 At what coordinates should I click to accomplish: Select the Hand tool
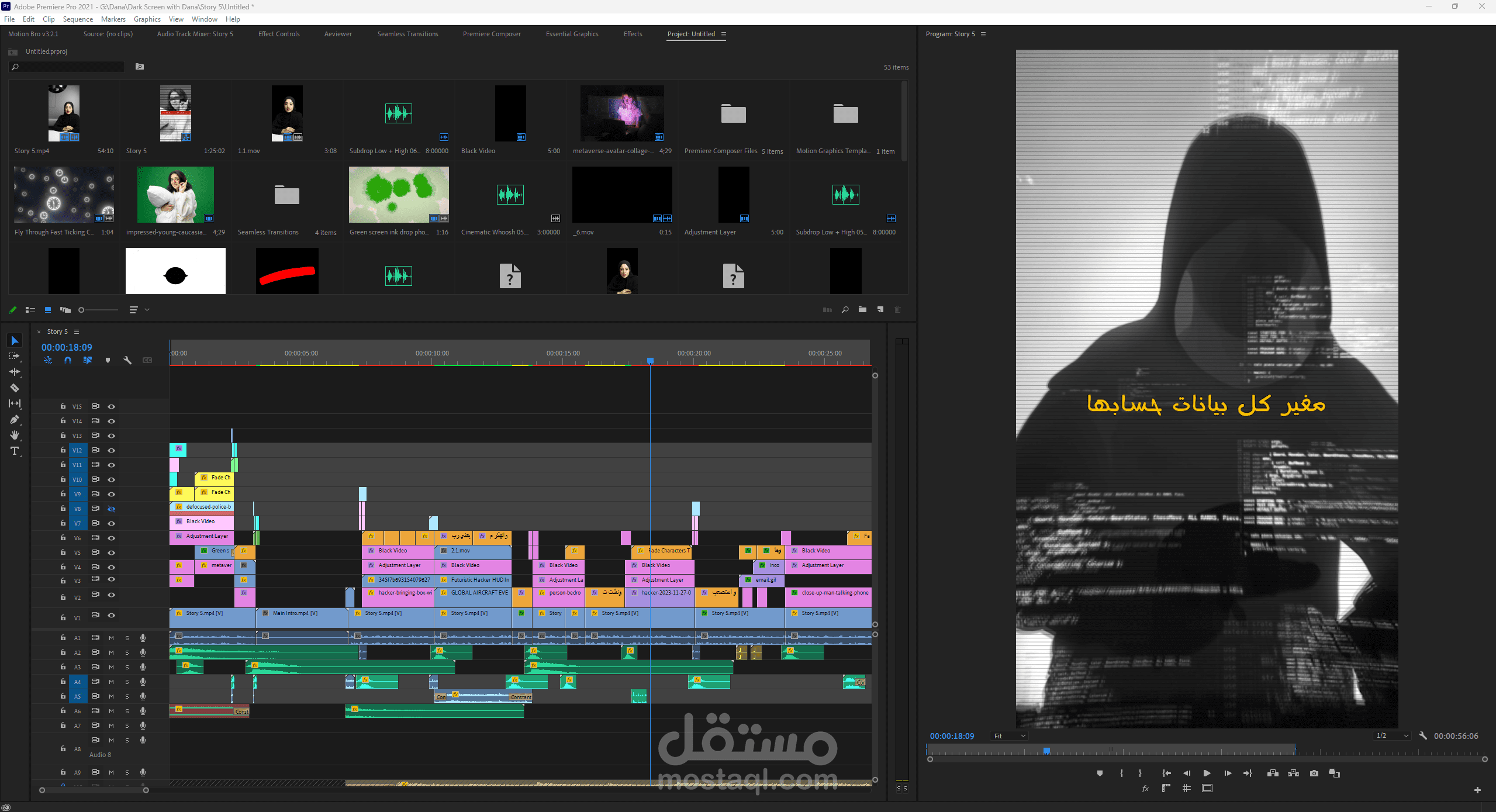[x=15, y=436]
